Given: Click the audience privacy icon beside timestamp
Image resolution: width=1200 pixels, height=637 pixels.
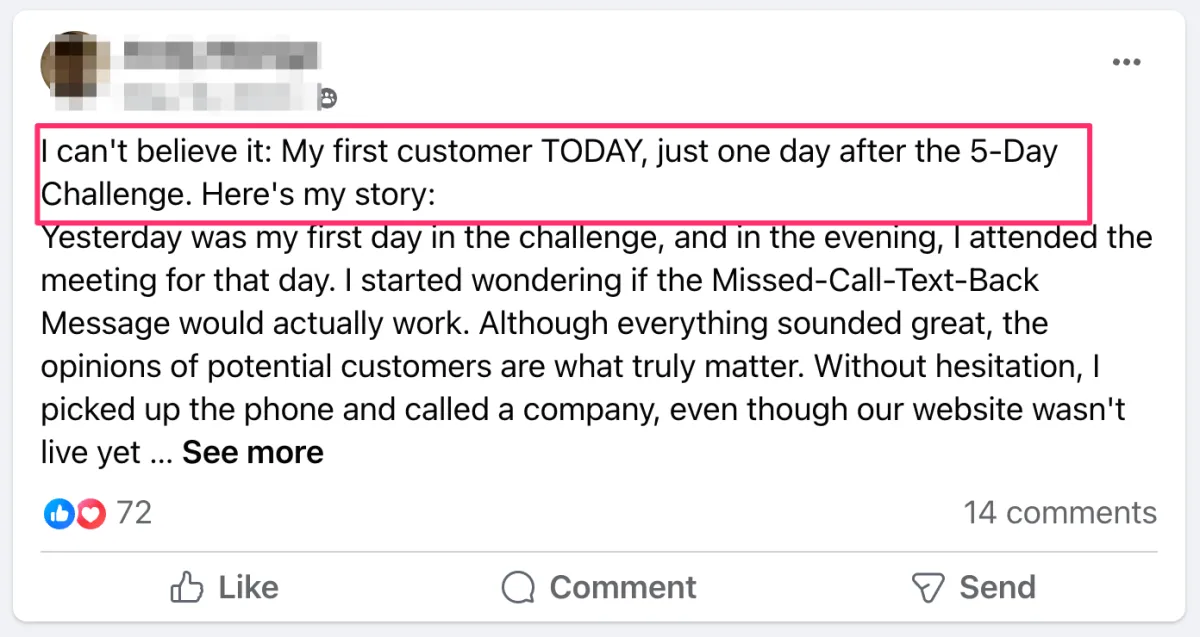Looking at the screenshot, I should click(x=327, y=98).
